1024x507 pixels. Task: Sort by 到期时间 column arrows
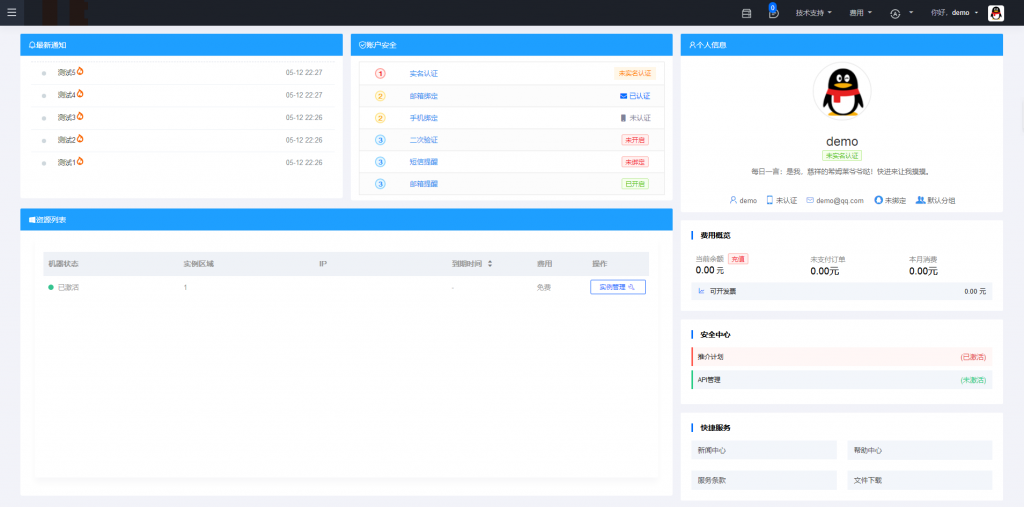[x=490, y=264]
